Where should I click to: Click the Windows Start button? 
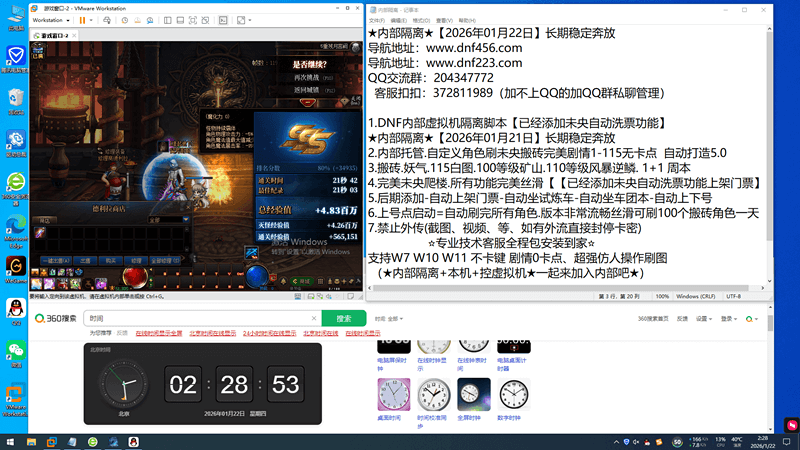point(10,440)
